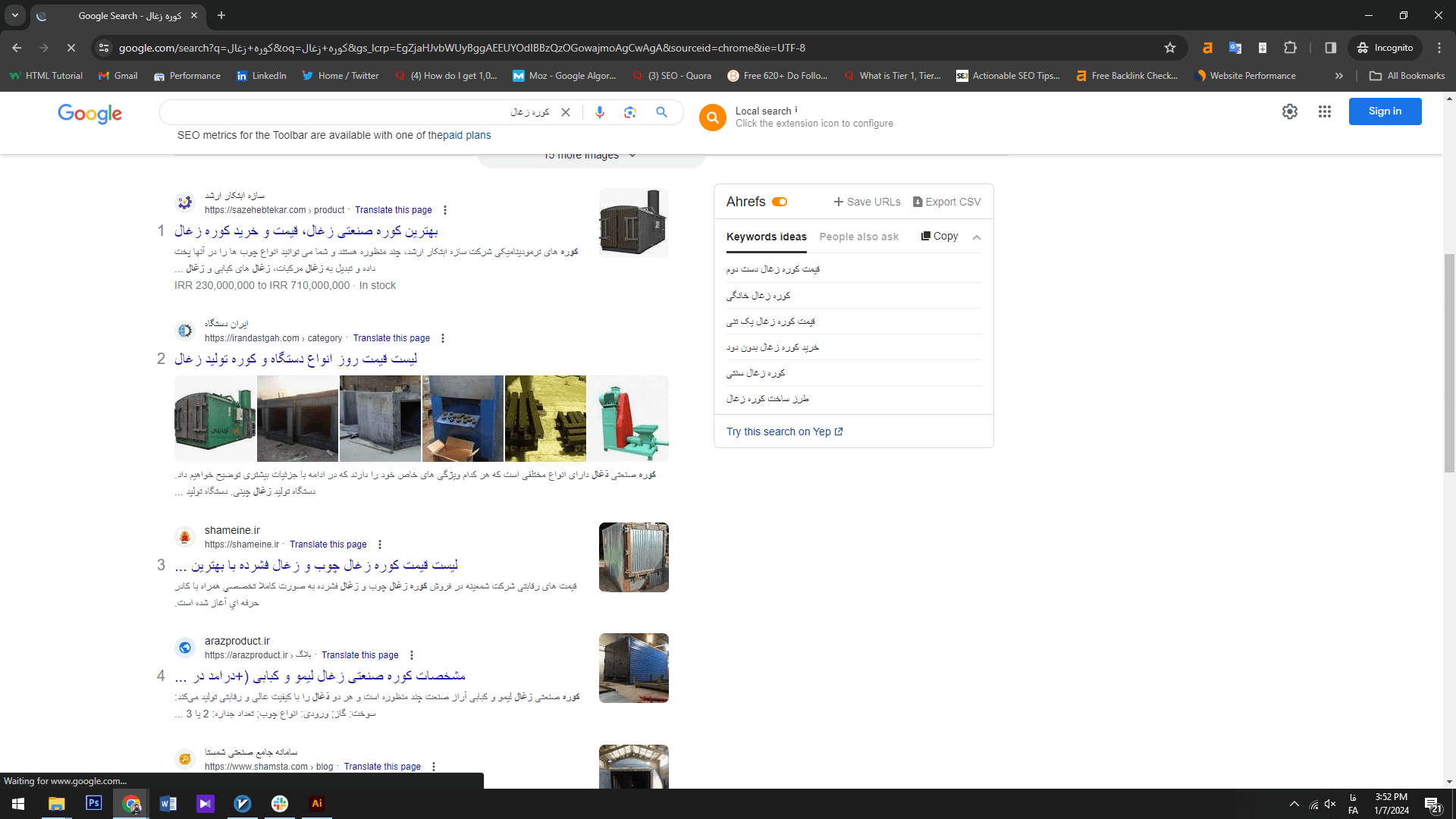Open a new browser tab
The width and height of the screenshot is (1456, 819).
(x=221, y=15)
